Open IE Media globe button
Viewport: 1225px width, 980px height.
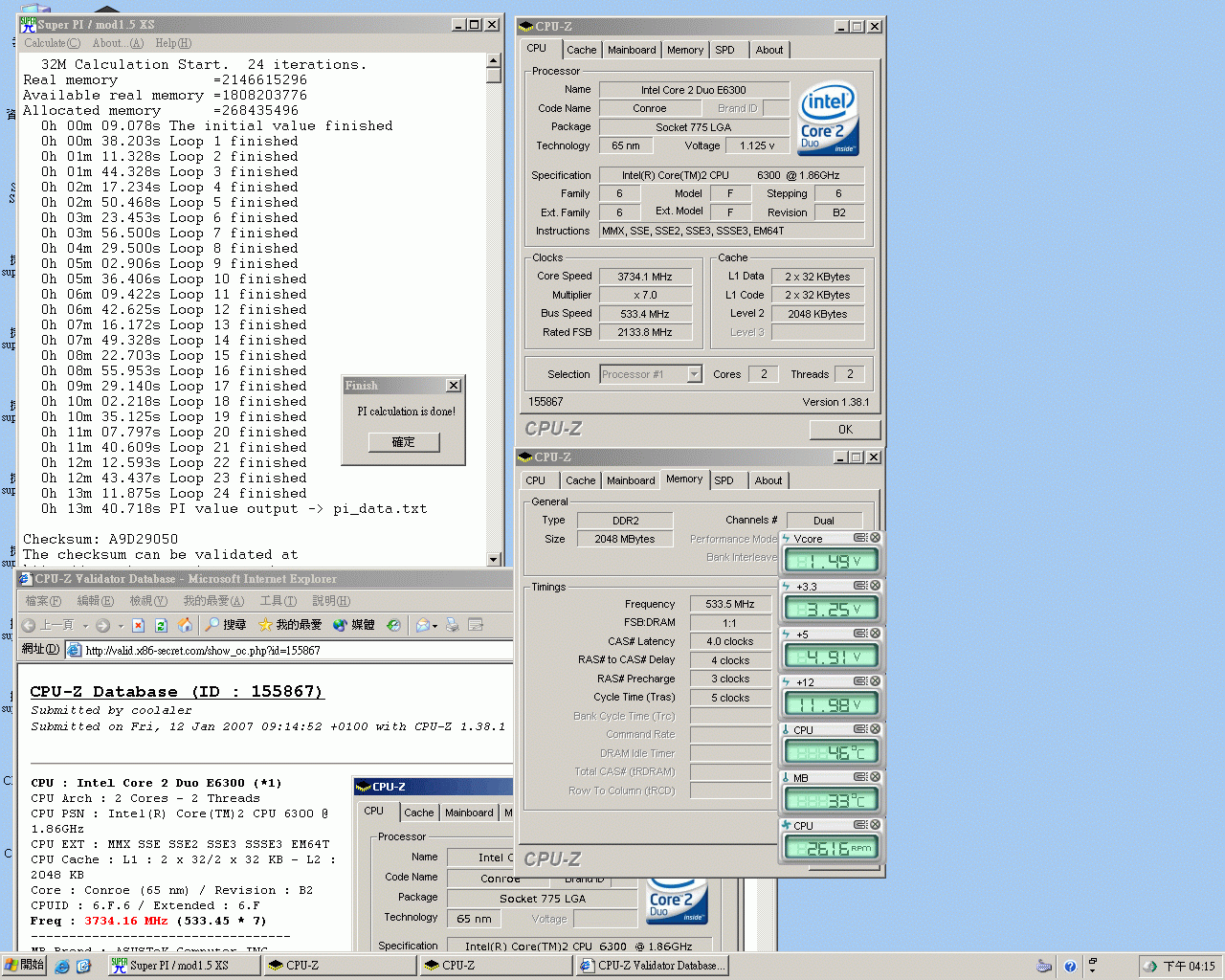(x=353, y=625)
